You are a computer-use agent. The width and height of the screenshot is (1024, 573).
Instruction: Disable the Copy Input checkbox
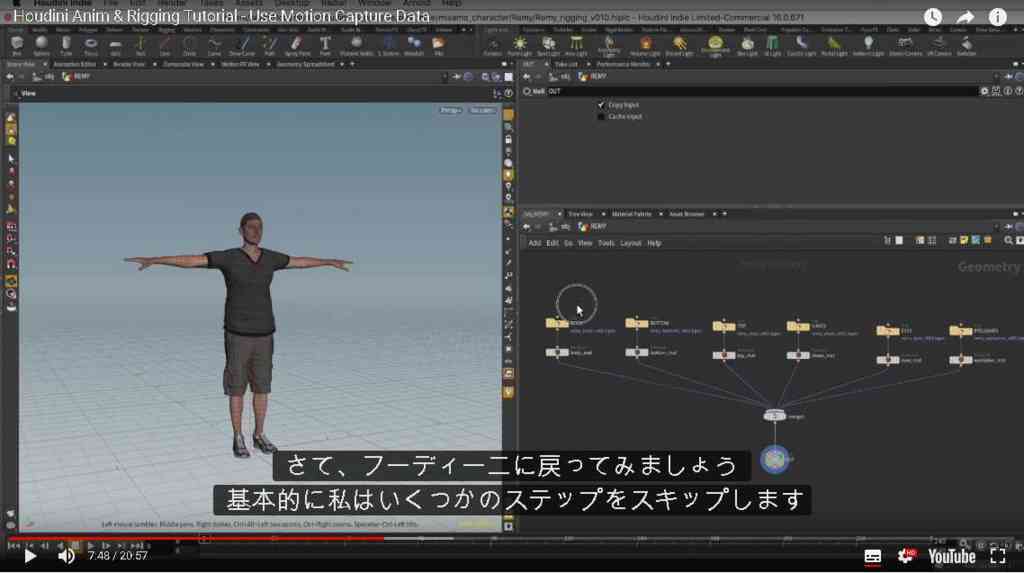click(x=601, y=105)
